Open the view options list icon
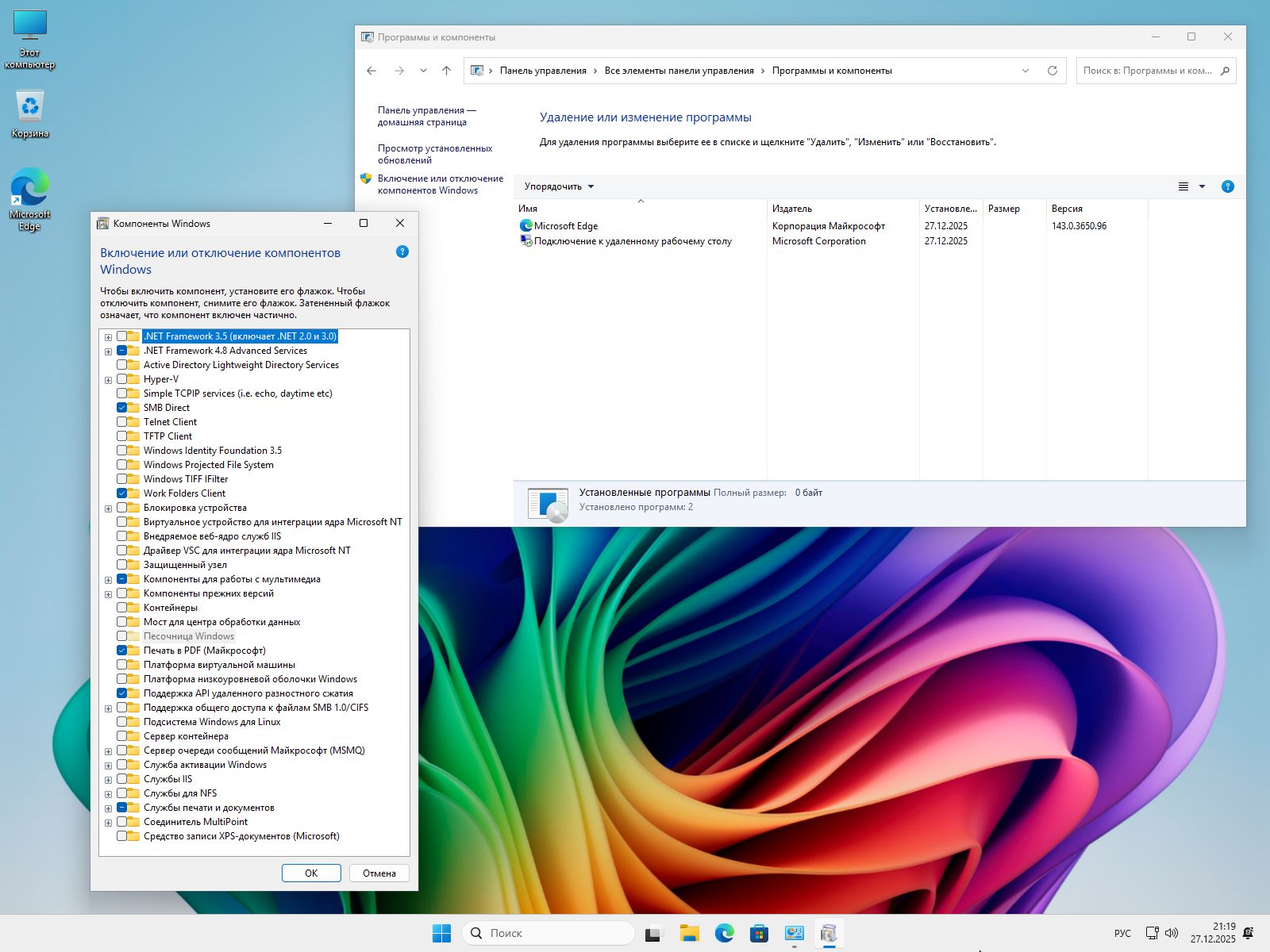Viewport: 1270px width, 952px height. [1183, 186]
